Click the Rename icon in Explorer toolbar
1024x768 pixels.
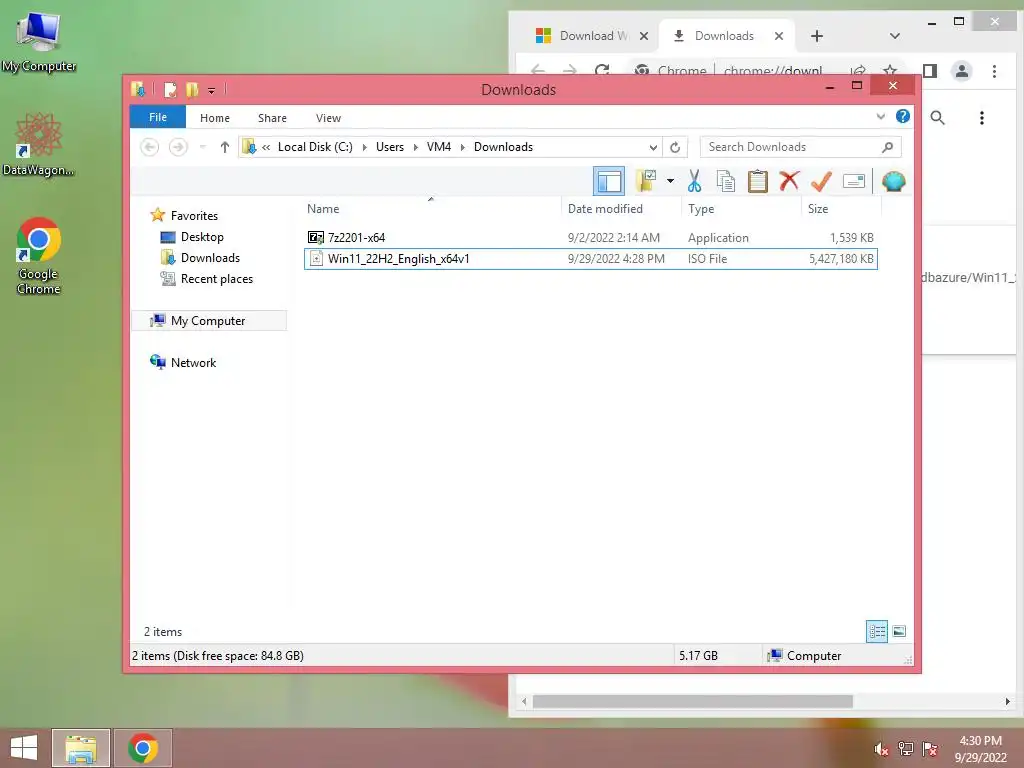point(854,182)
